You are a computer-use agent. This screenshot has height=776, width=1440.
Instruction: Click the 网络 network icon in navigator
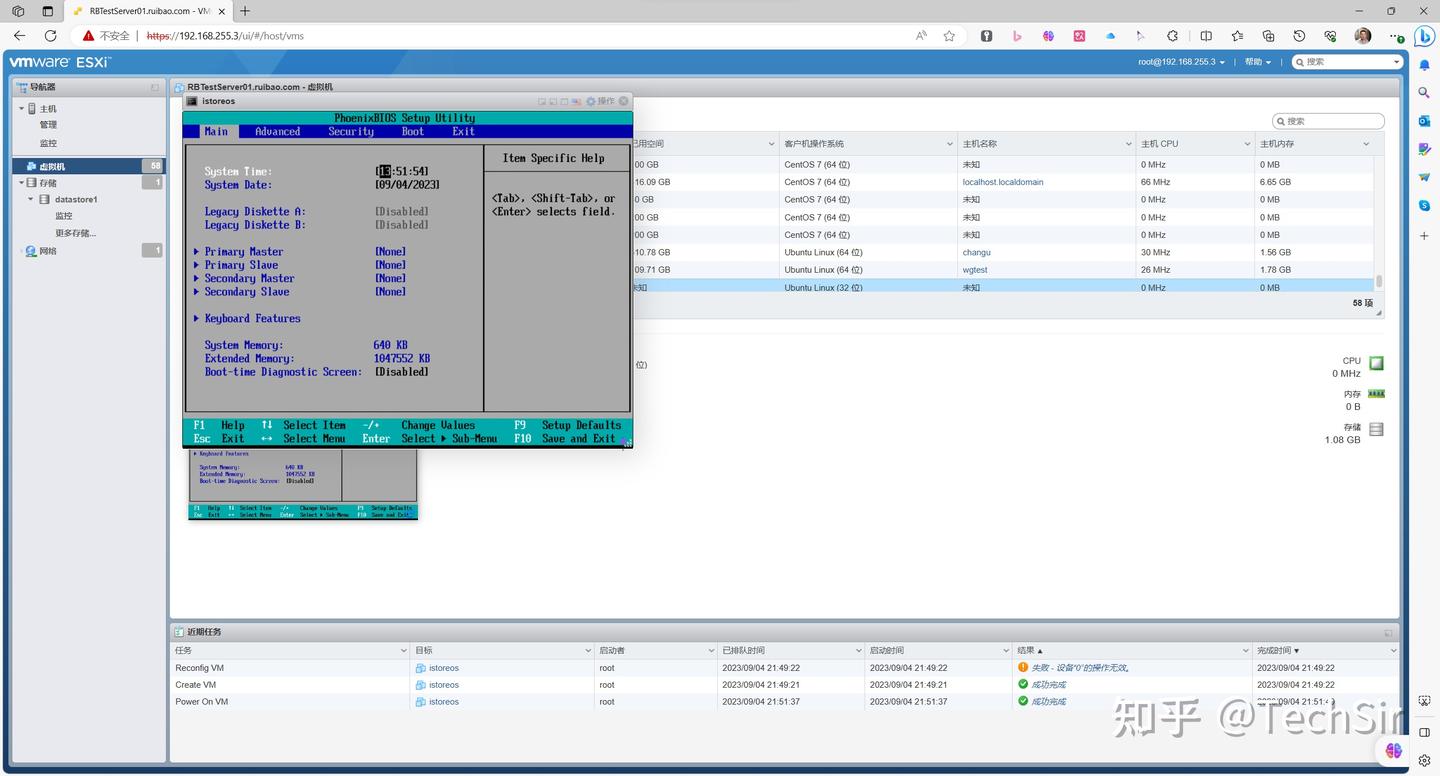(31, 251)
